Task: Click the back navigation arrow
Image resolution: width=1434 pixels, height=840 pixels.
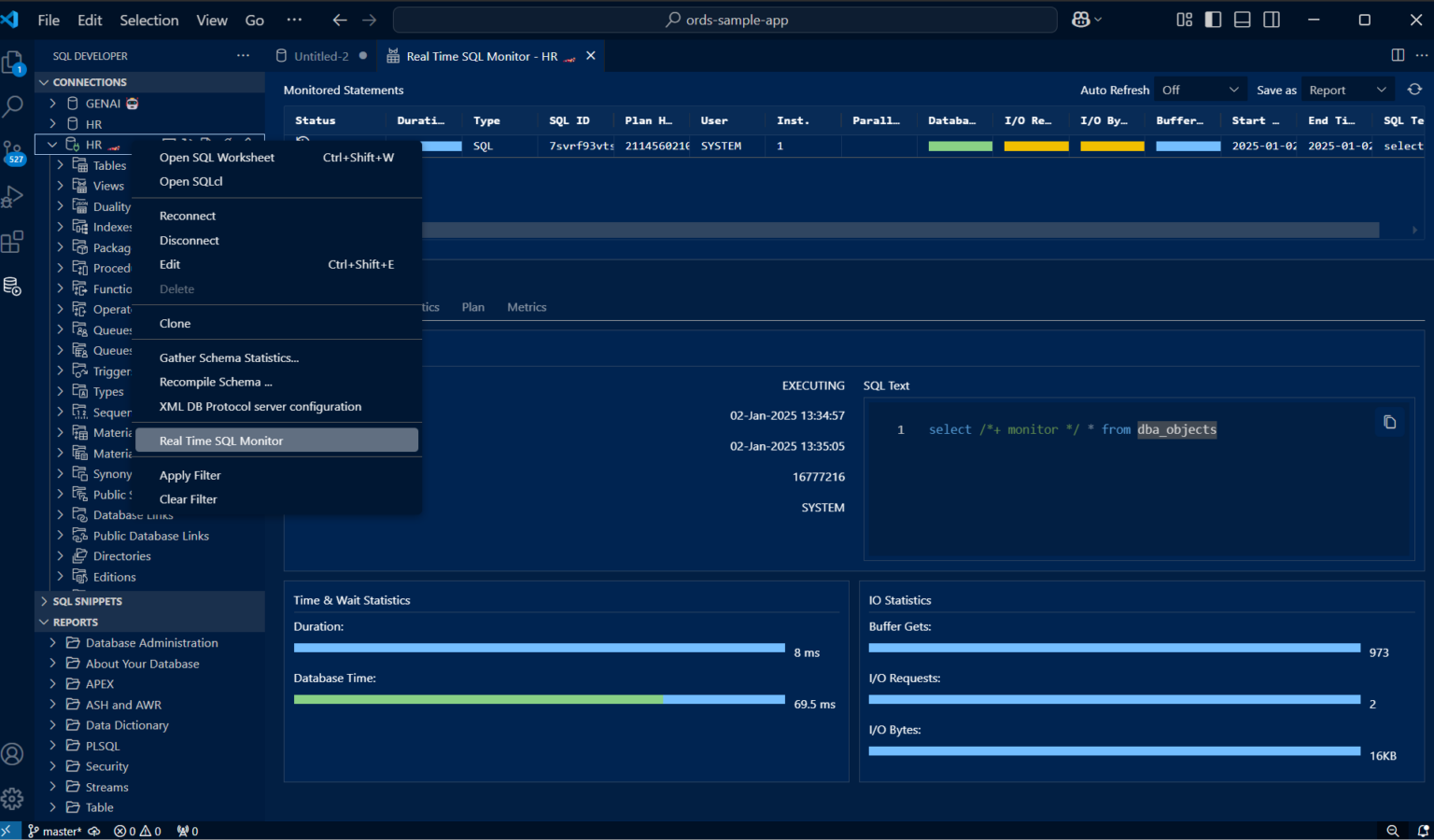Action: coord(341,19)
